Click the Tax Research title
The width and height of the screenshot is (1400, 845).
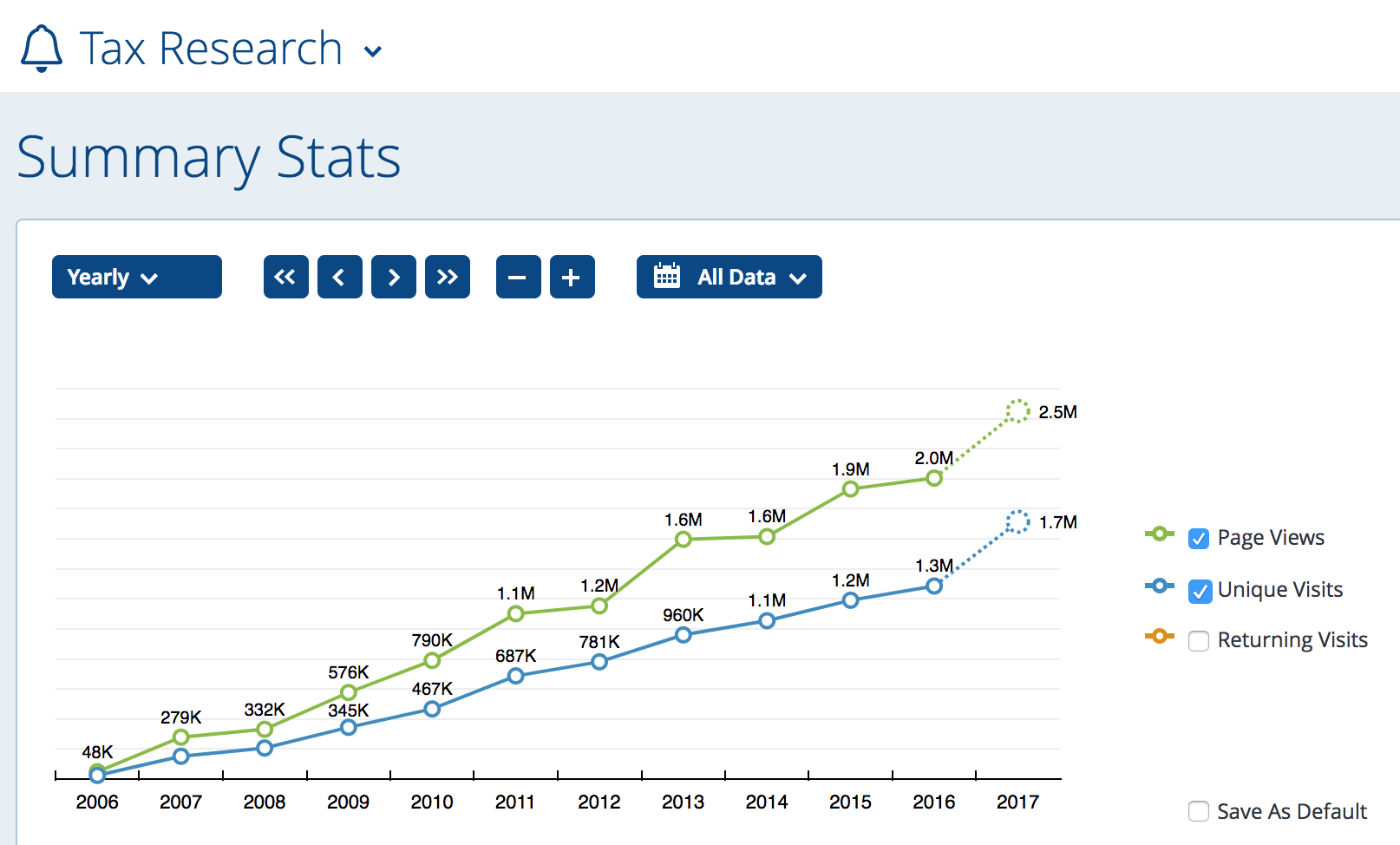click(x=211, y=49)
